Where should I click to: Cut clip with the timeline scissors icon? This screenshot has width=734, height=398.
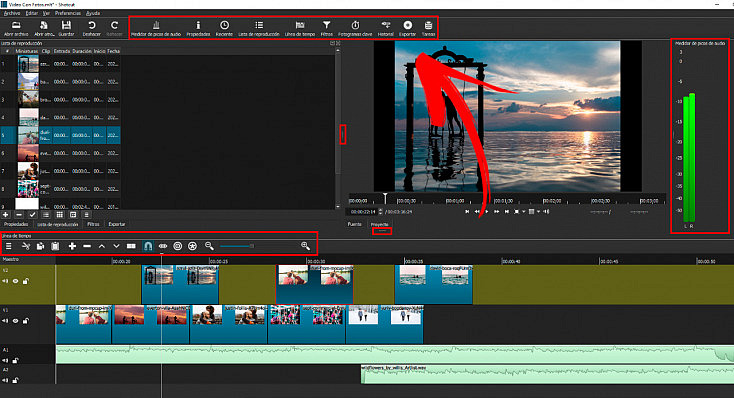pos(26,246)
